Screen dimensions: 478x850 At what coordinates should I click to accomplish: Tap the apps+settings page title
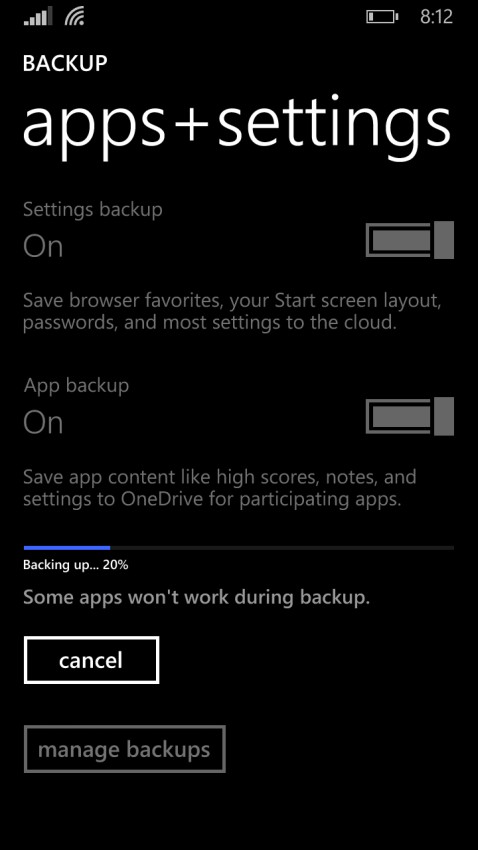tap(237, 126)
